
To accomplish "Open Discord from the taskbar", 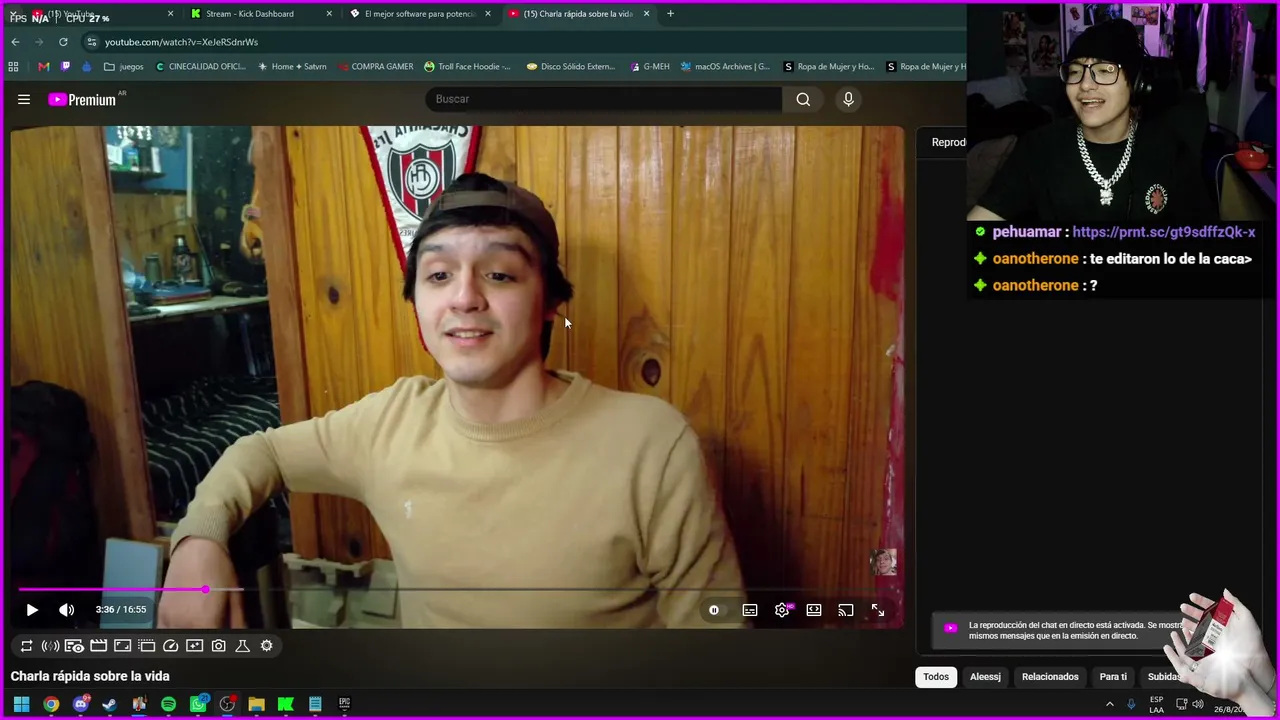I will tap(81, 704).
